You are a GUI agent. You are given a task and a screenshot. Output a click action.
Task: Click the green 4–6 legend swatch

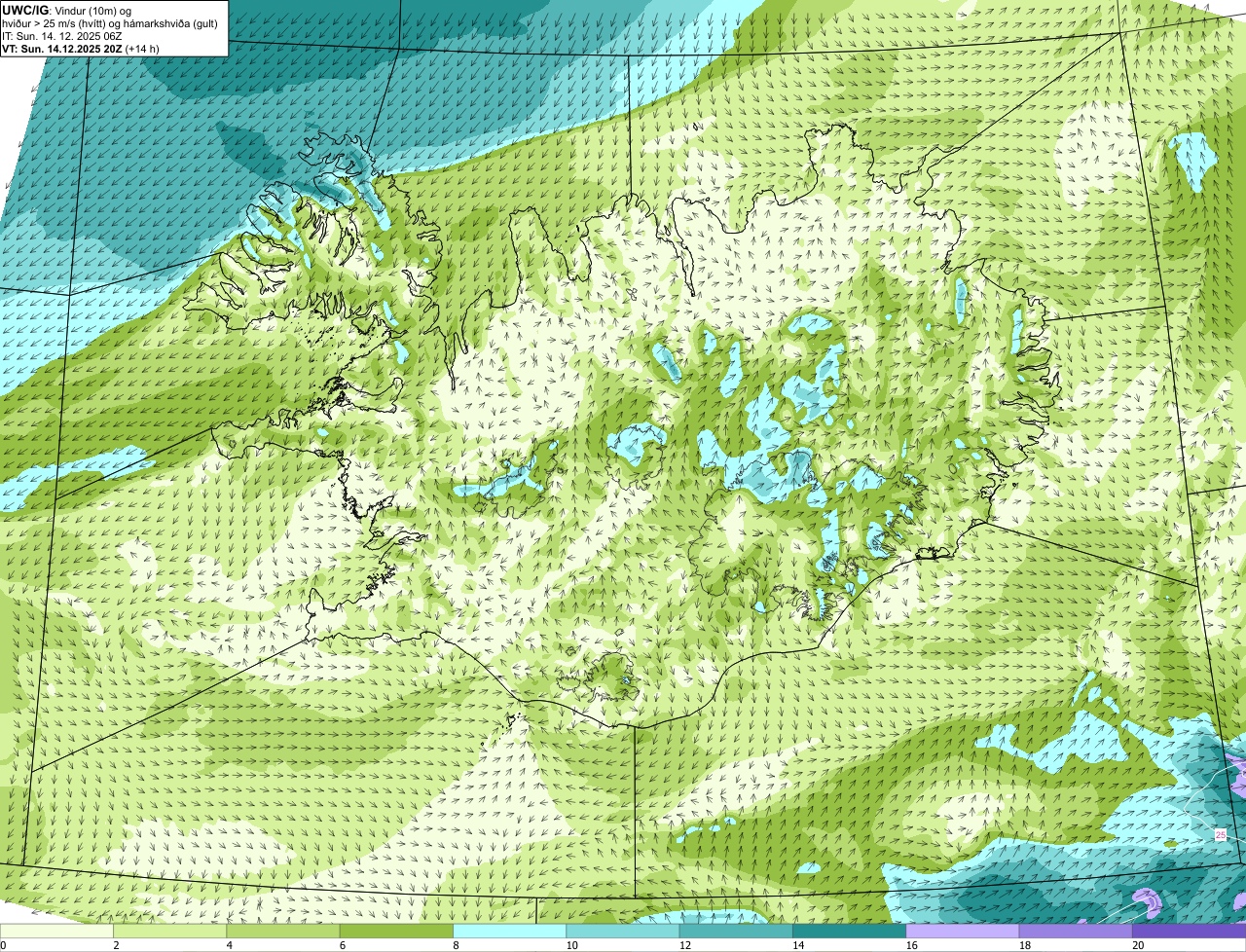pos(284,932)
